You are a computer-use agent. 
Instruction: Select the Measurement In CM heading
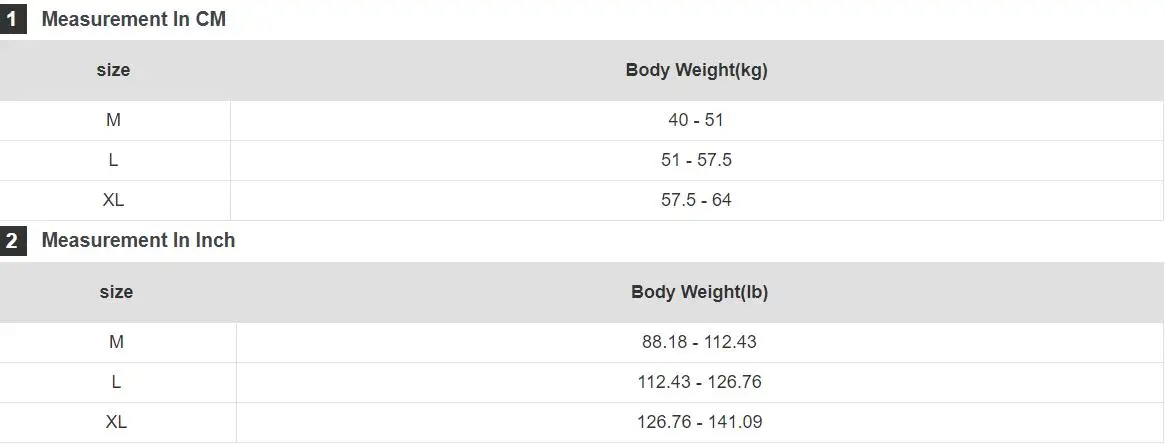click(x=134, y=19)
